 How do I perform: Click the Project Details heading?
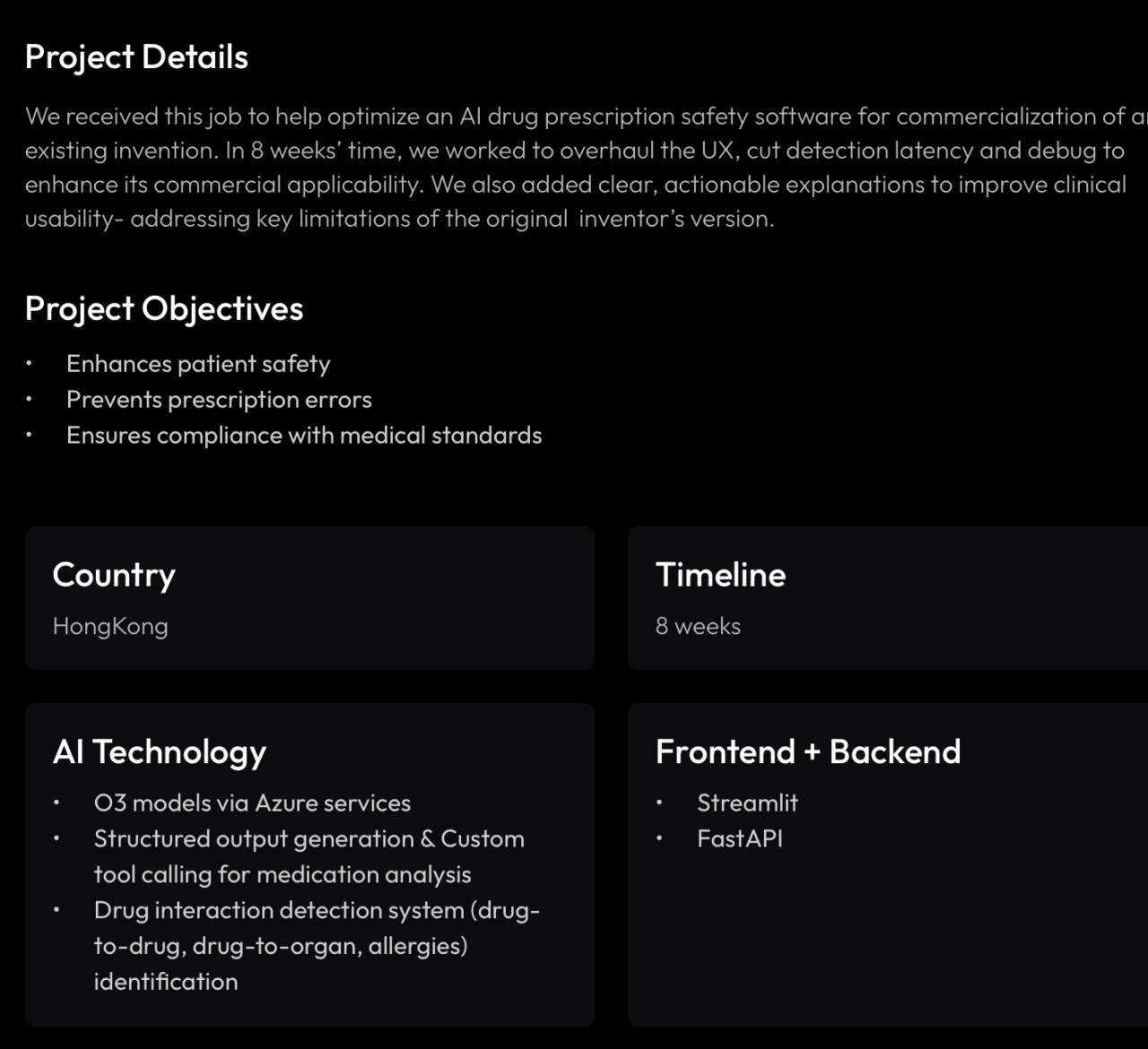136,57
